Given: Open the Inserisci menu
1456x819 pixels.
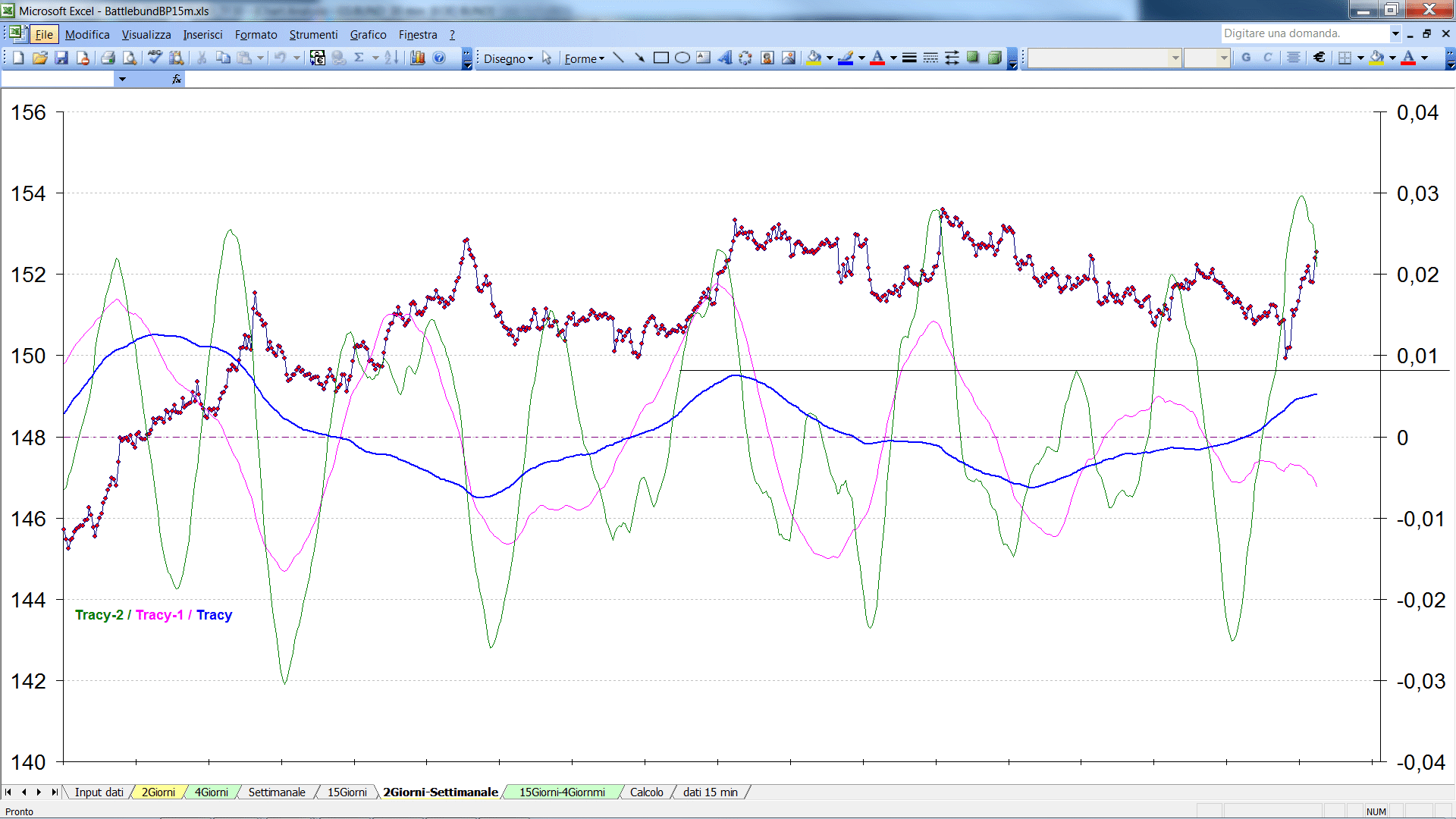Looking at the screenshot, I should (202, 35).
